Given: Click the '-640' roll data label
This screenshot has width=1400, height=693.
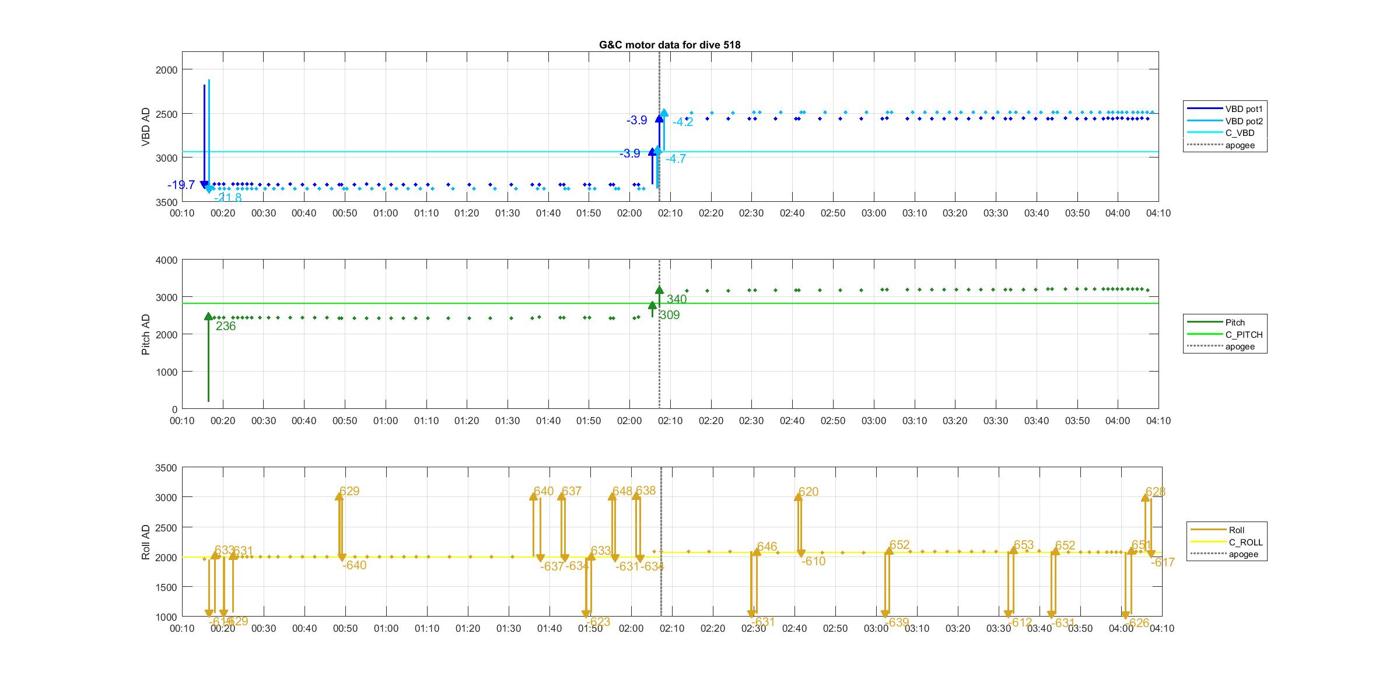Looking at the screenshot, I should (355, 565).
